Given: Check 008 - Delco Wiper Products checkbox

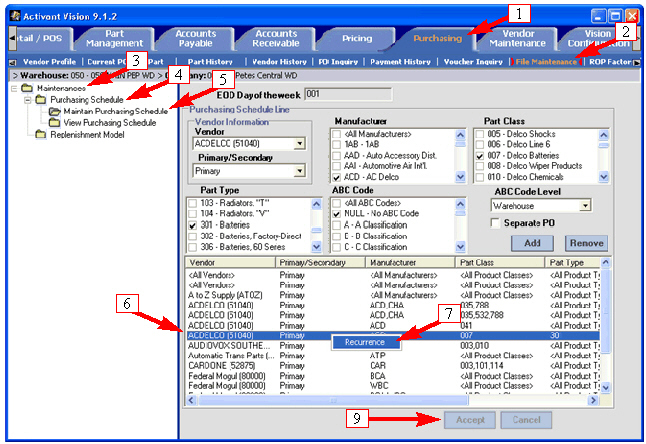Looking at the screenshot, I should 480,166.
